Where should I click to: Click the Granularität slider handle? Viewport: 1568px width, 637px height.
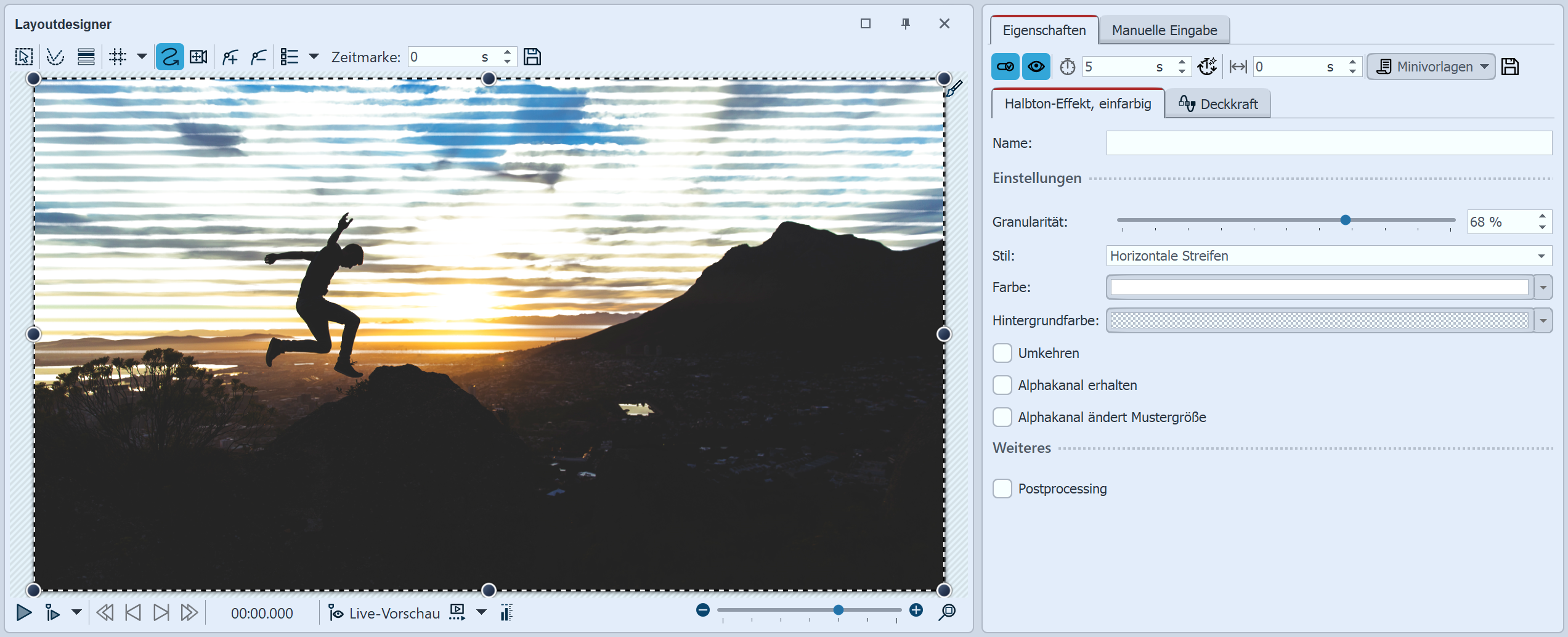(1346, 220)
